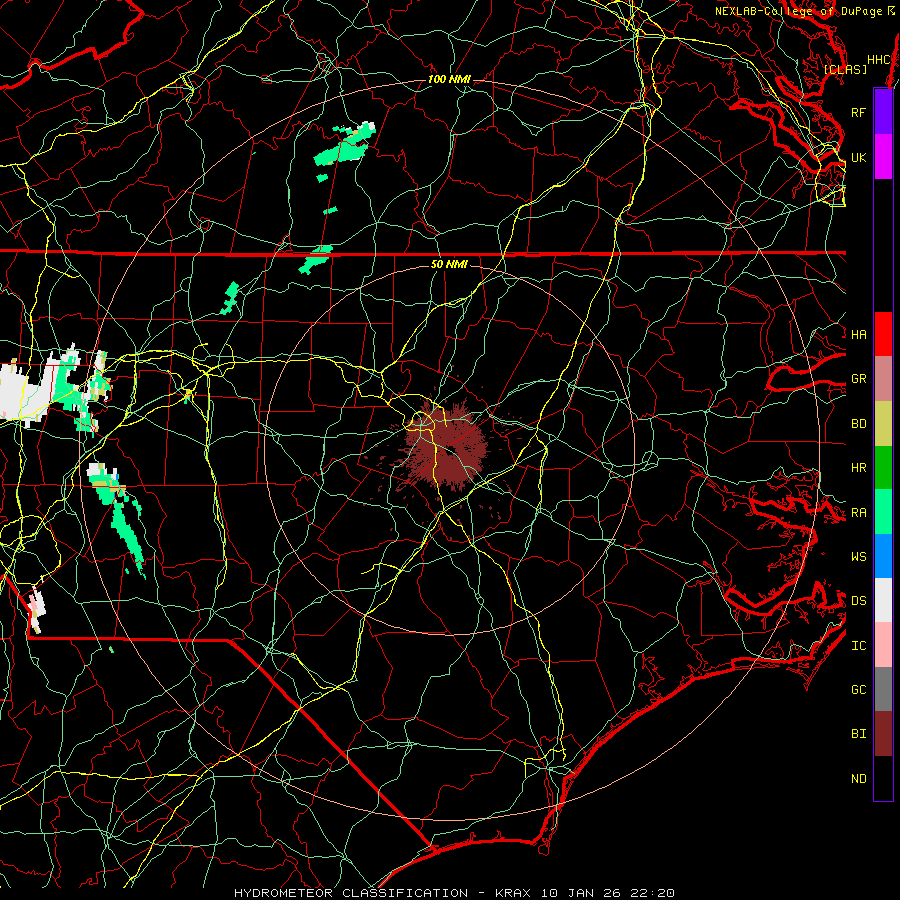The width and height of the screenshot is (900, 900).
Task: Click the purple RF color swatch
Action: click(883, 112)
